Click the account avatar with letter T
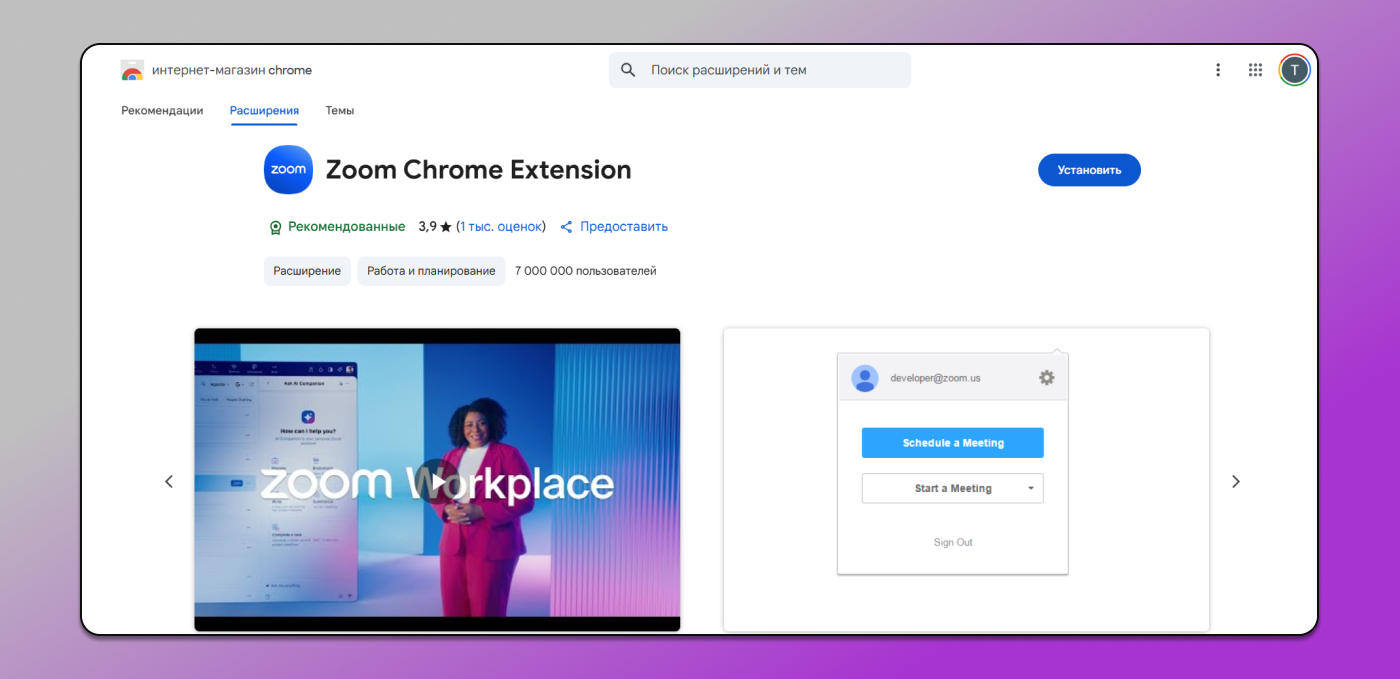The height and width of the screenshot is (679, 1400). point(1294,69)
